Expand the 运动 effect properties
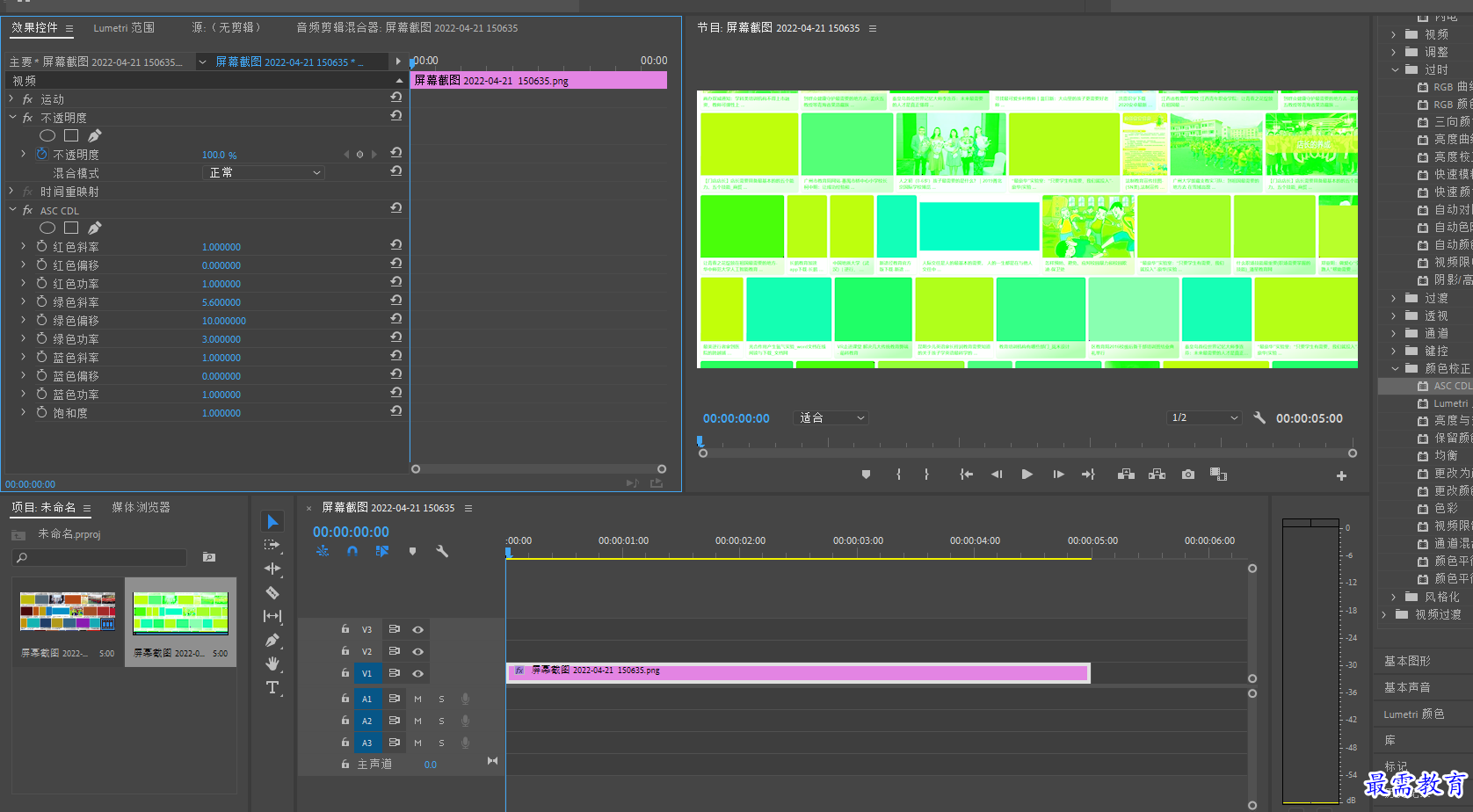 pyautogui.click(x=11, y=98)
